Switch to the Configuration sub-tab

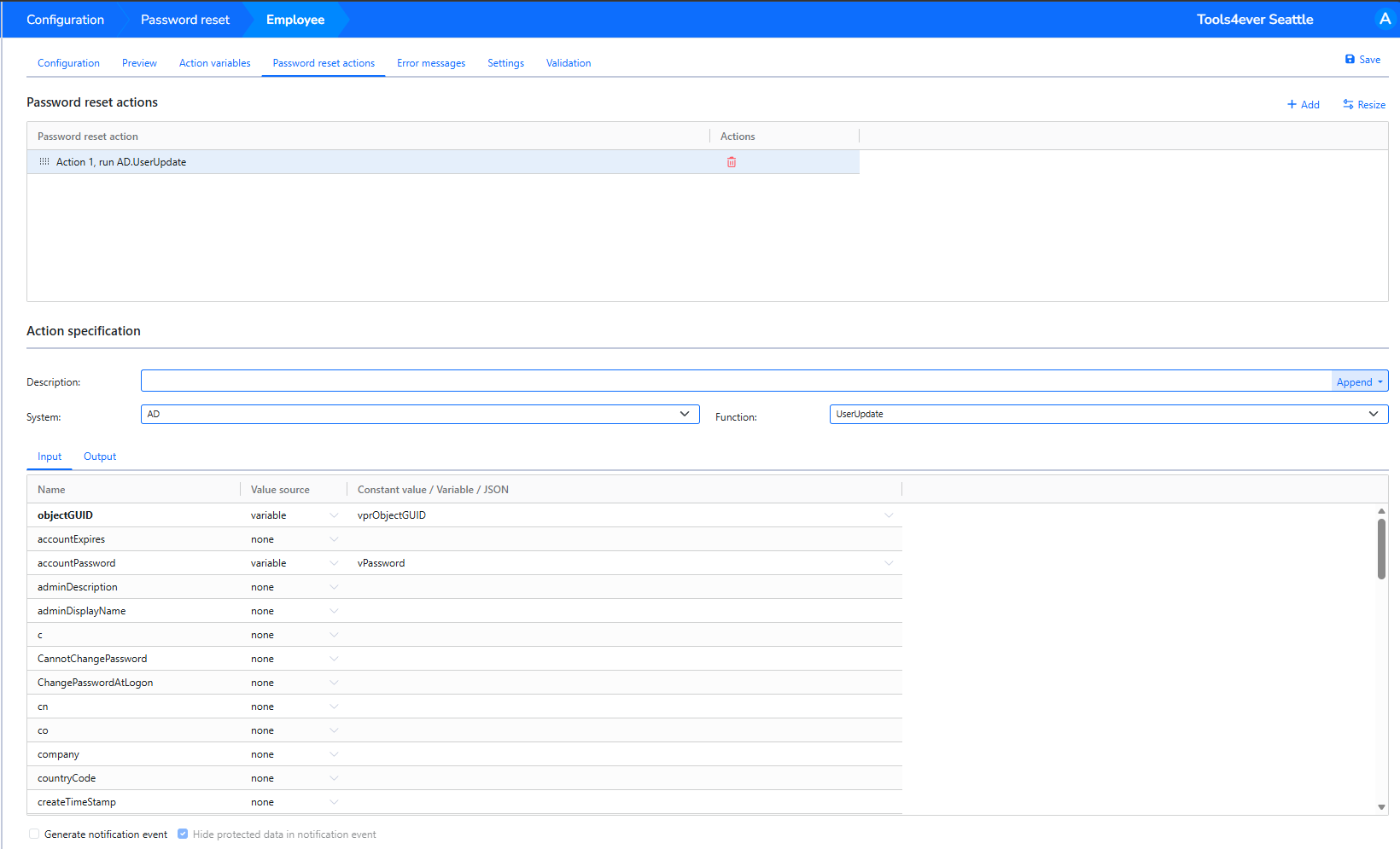(x=68, y=63)
